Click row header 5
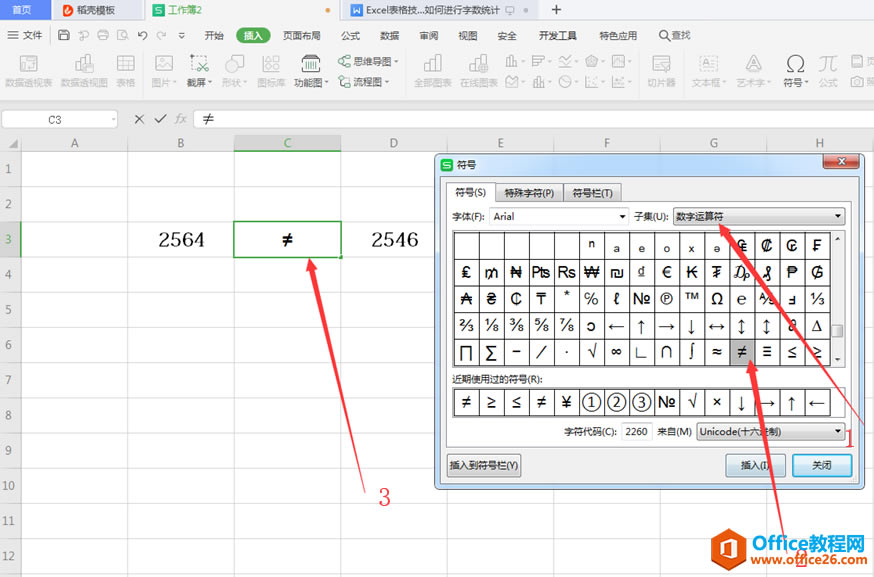This screenshot has height=577, width=874. tap(8, 309)
